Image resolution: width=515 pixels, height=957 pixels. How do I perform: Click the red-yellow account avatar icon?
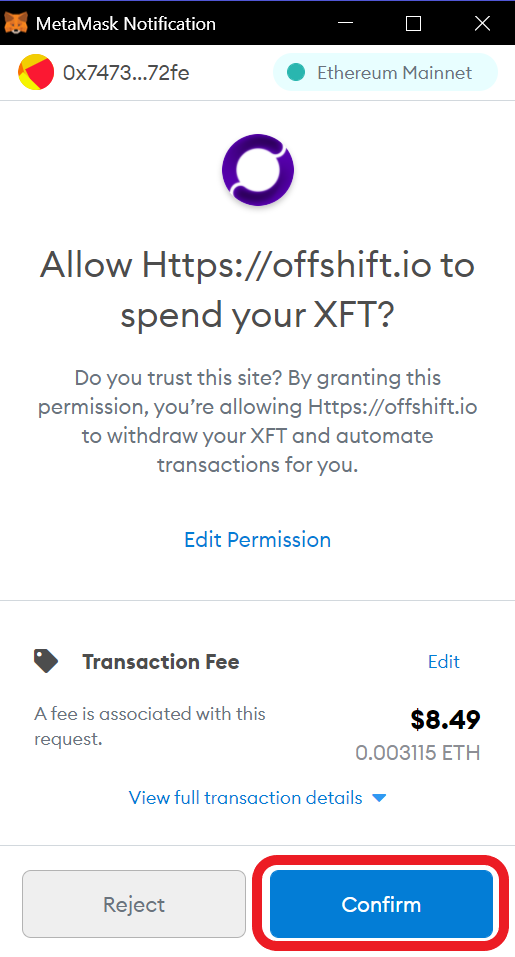tap(35, 72)
